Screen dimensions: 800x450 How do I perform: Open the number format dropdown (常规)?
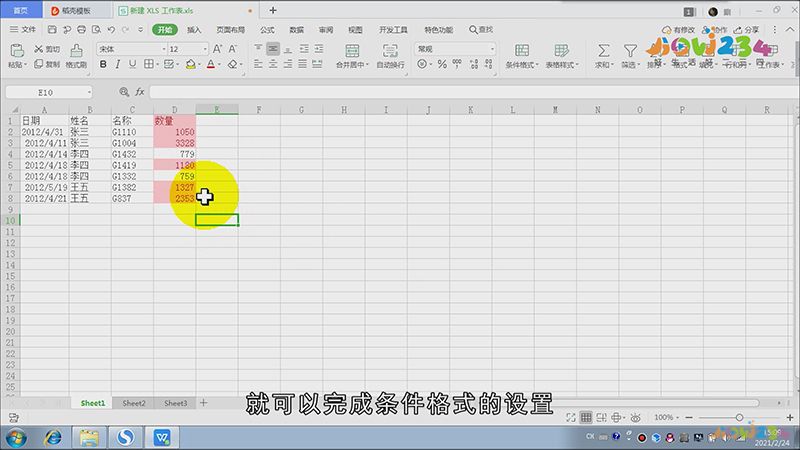point(492,49)
